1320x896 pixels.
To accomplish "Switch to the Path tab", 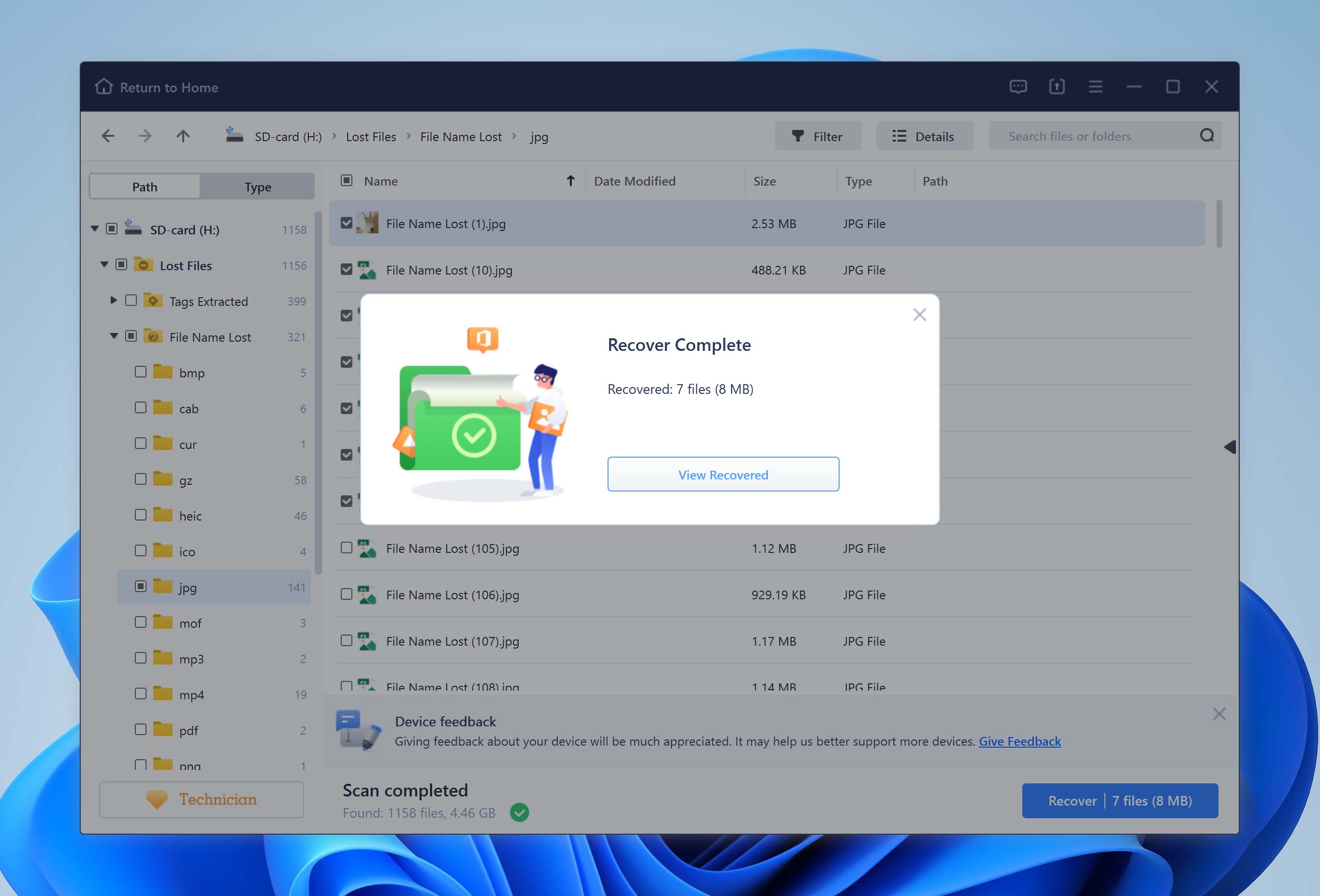I will [145, 187].
